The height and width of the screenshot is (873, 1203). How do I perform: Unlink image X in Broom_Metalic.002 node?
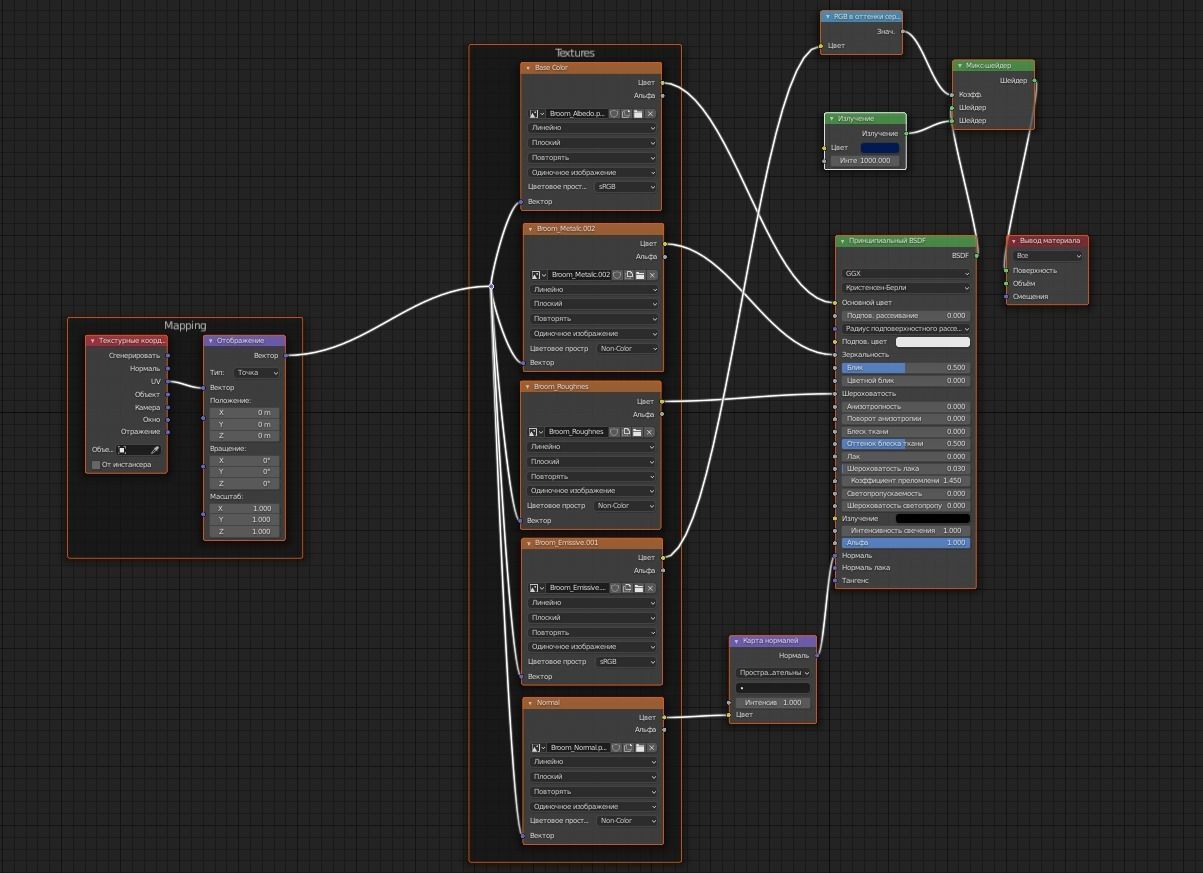[653, 275]
